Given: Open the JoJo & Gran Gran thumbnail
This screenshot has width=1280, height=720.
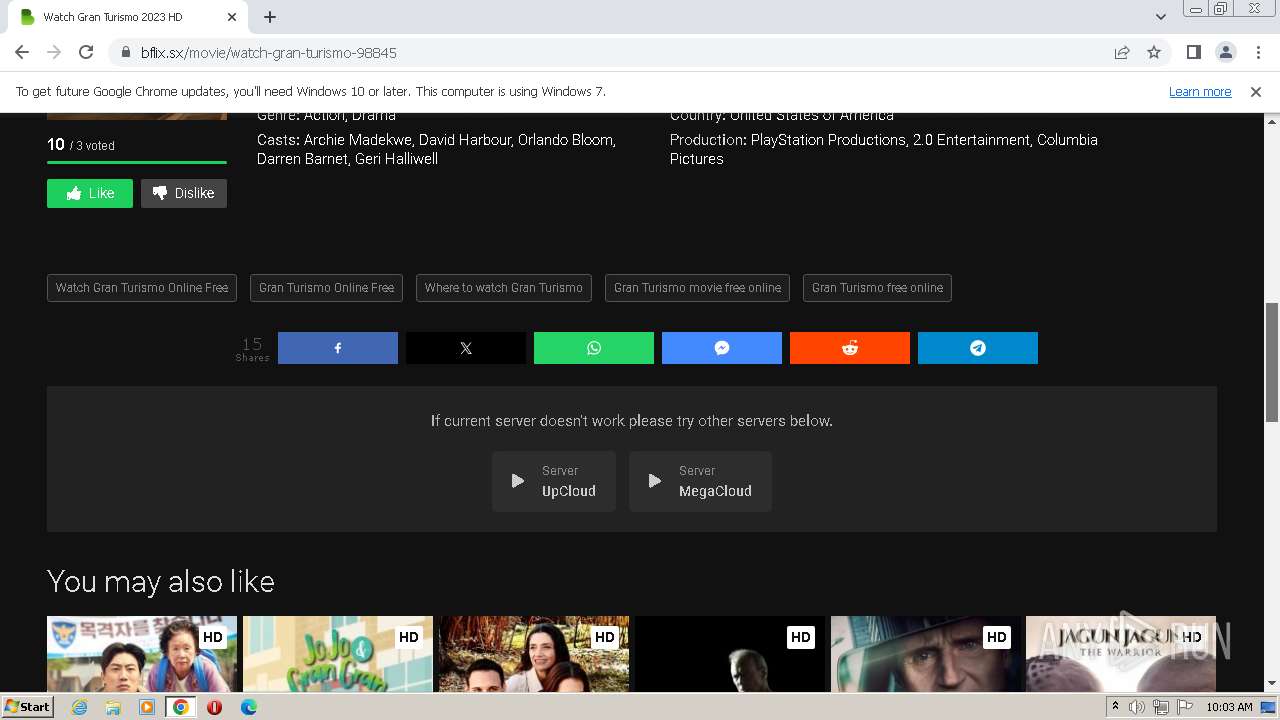Looking at the screenshot, I should [338, 654].
